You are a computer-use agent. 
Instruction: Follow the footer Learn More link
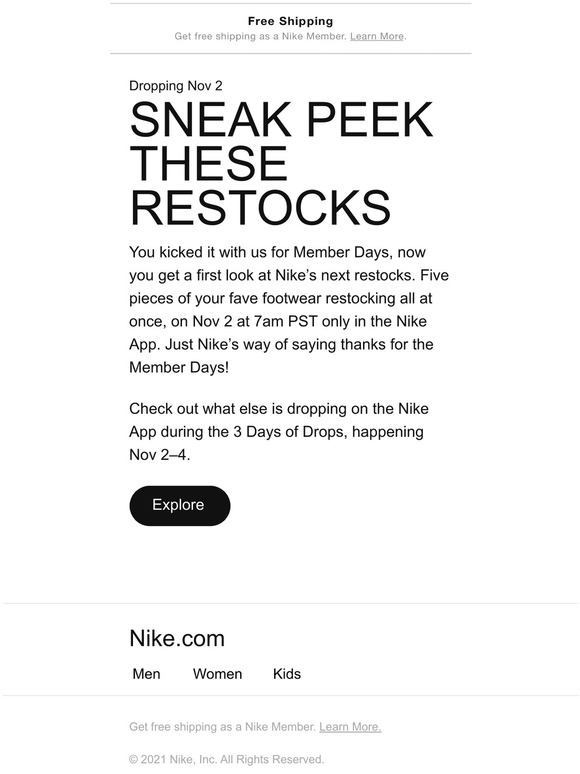pyautogui.click(x=350, y=727)
